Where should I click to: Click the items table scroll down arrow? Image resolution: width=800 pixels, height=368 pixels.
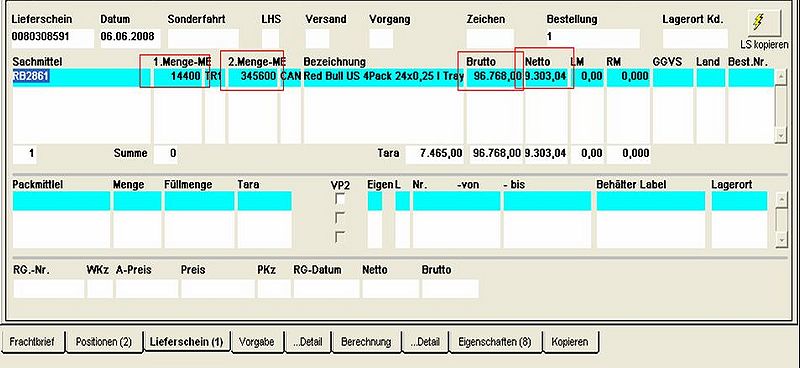click(780, 135)
